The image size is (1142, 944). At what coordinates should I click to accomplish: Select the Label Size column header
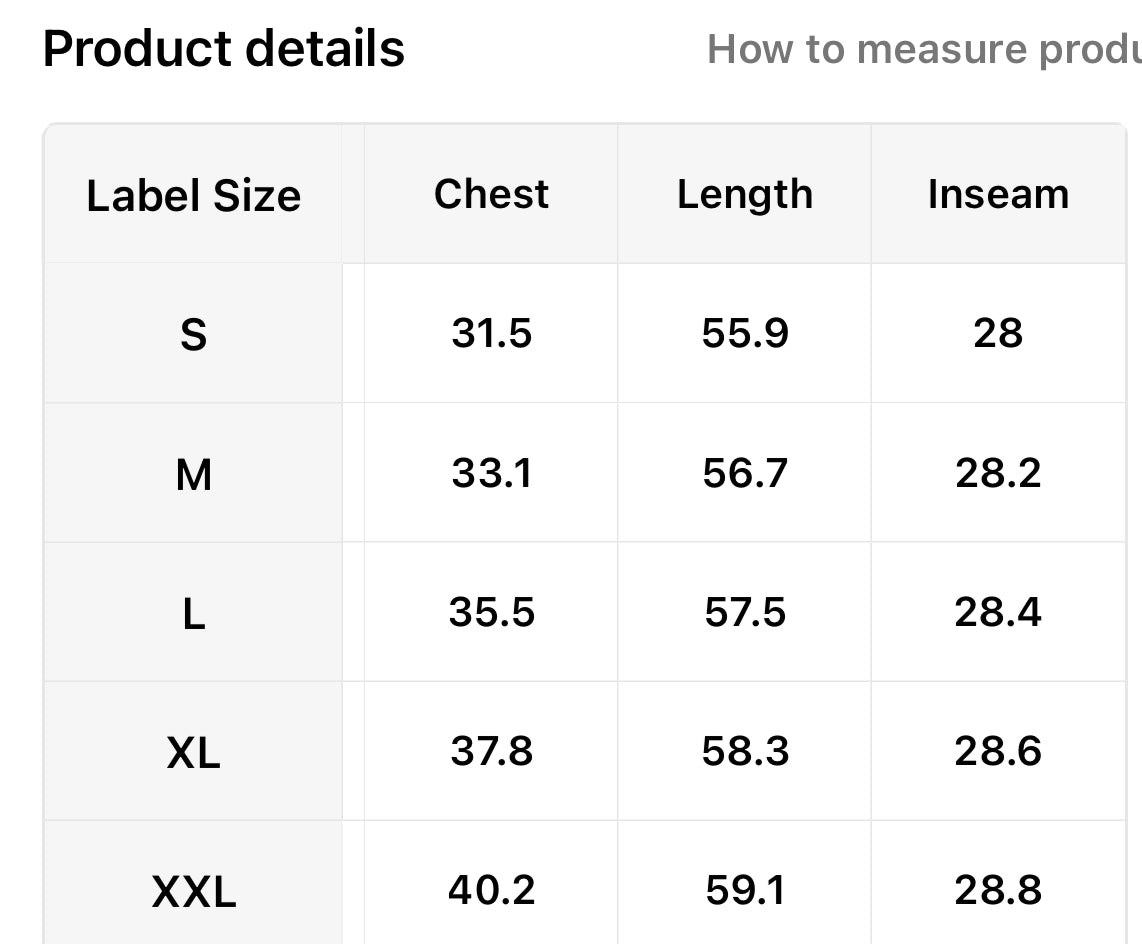click(x=193, y=195)
